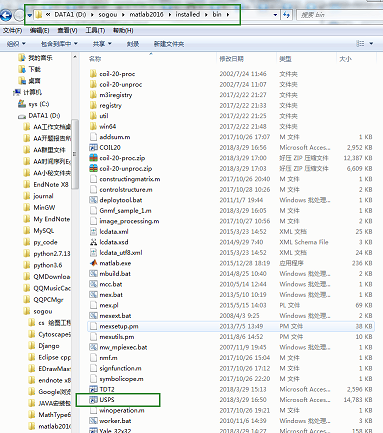Image resolution: width=383 pixels, height=433 pixels.
Task: Select 计算机 in the navigation tree
Action: point(32,92)
